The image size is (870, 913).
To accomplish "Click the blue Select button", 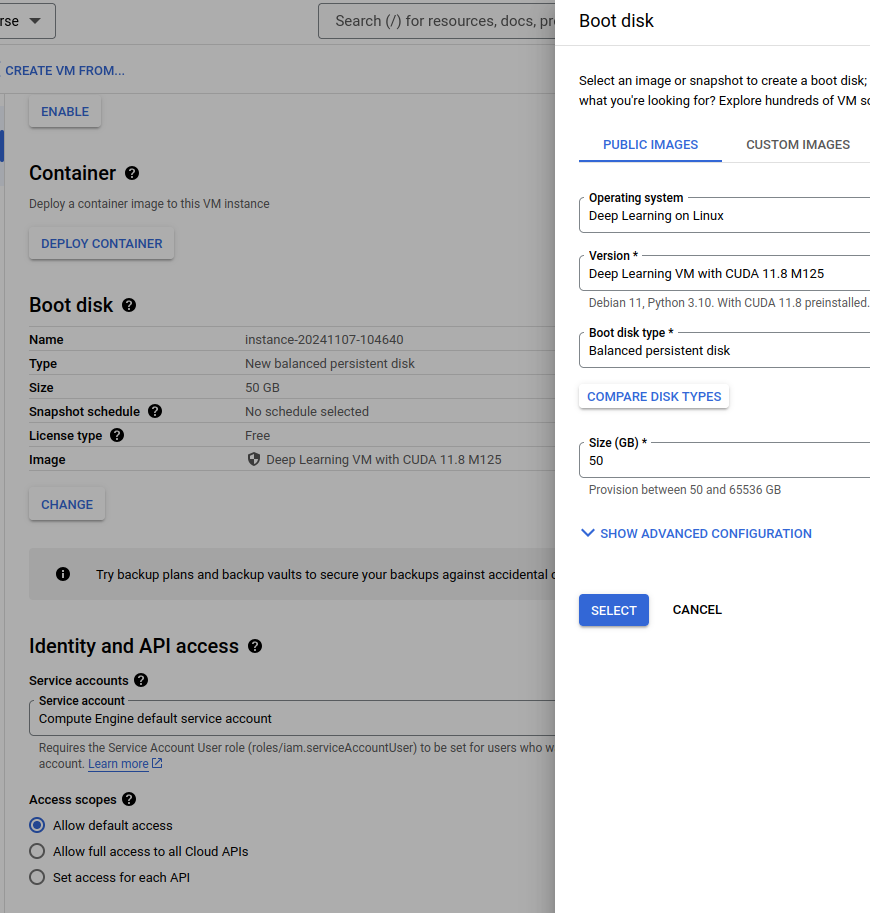I will click(614, 610).
